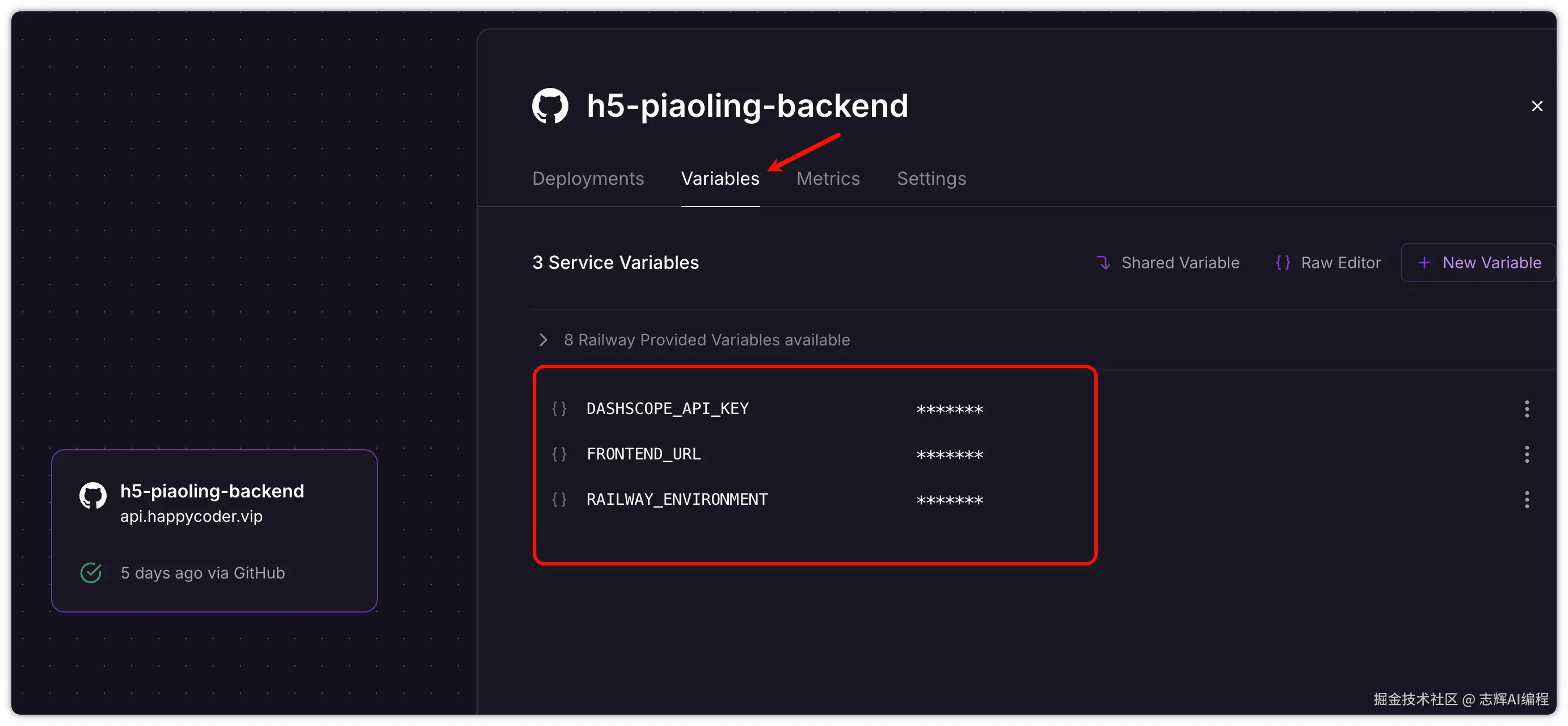Reveal the masked DASHSCOPE_API_KEY value
Image resolution: width=1568 pixels, height=726 pixels.
coord(949,410)
